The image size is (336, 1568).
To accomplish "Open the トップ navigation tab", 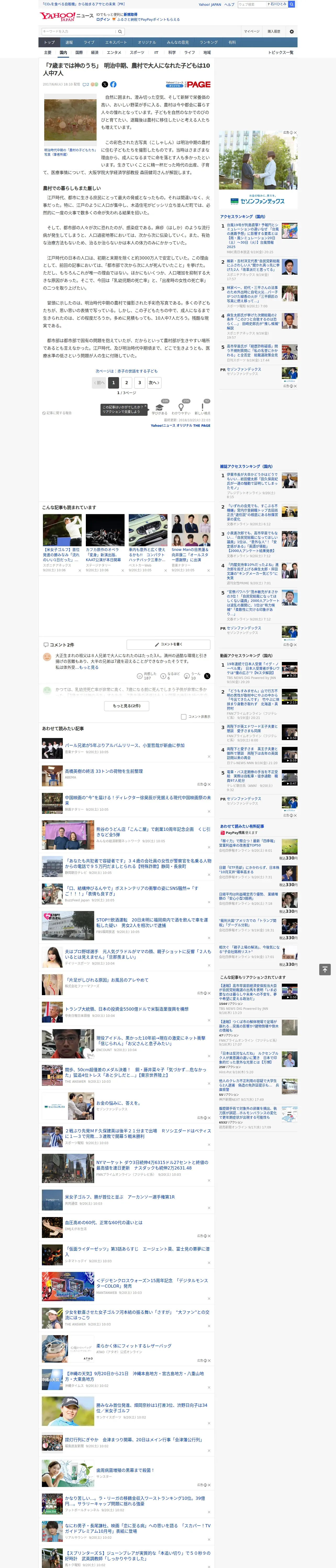I will 49,42.
